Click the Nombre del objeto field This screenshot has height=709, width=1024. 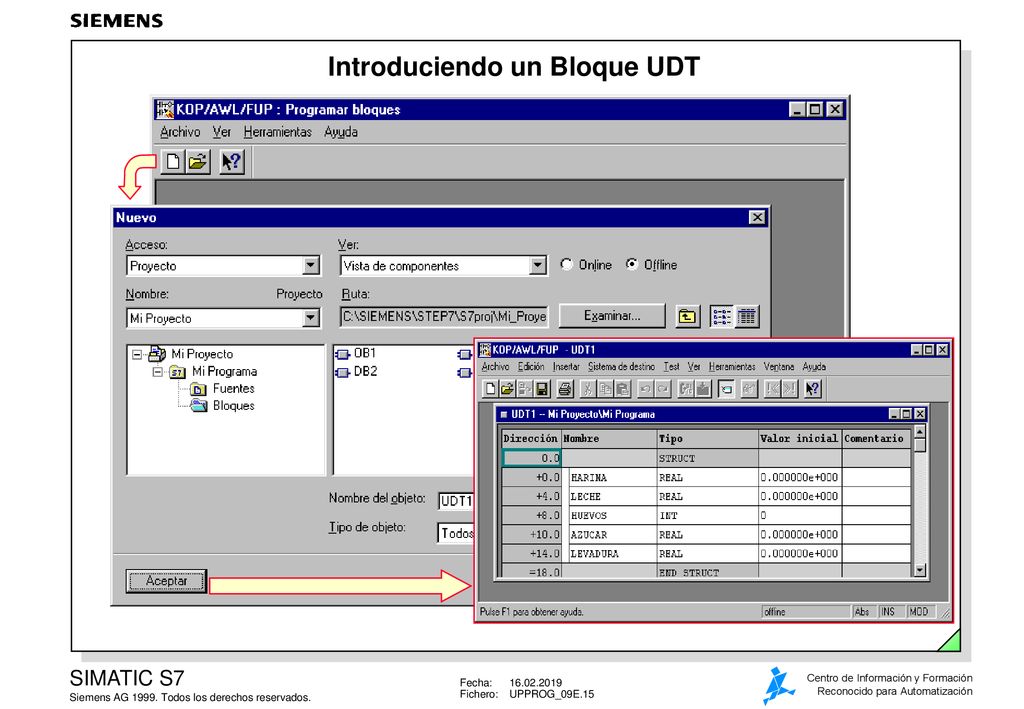click(x=456, y=501)
